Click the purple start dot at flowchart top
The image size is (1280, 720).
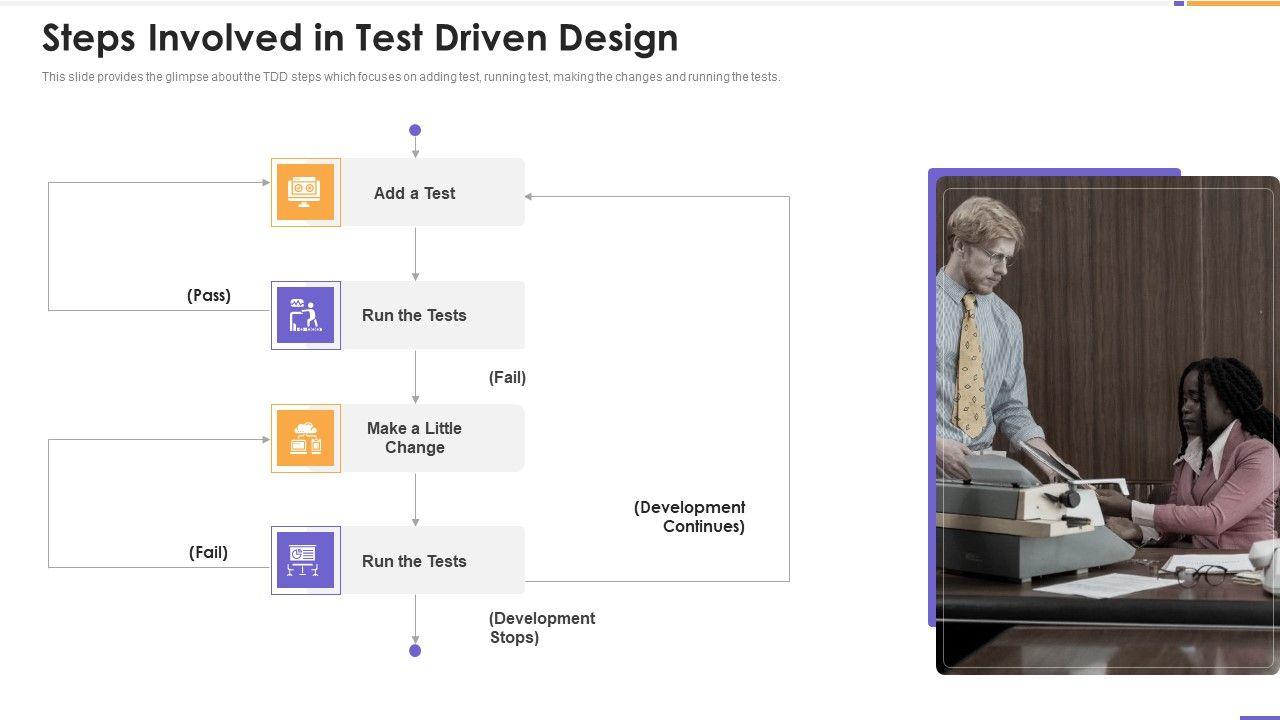pyautogui.click(x=415, y=130)
